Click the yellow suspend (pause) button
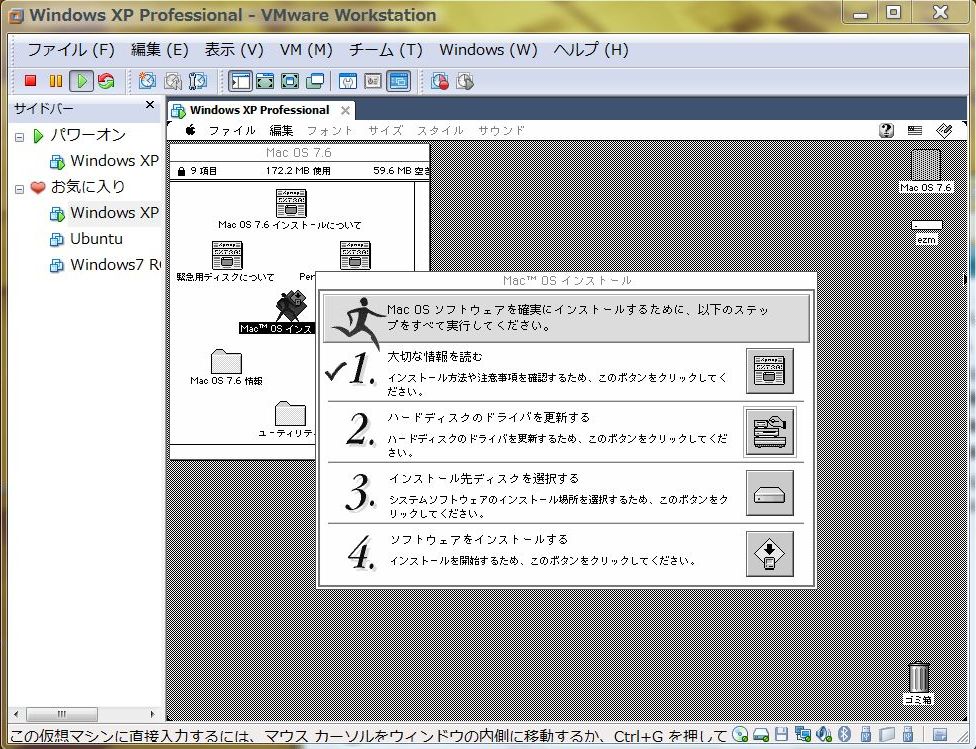 point(55,81)
